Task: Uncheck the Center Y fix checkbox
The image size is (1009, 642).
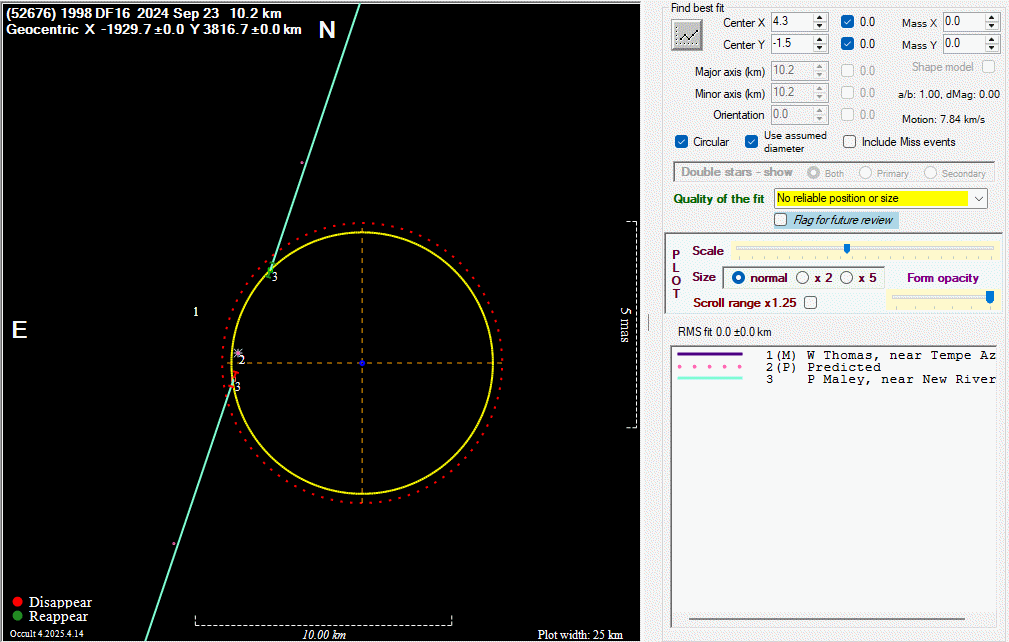Action: click(847, 44)
